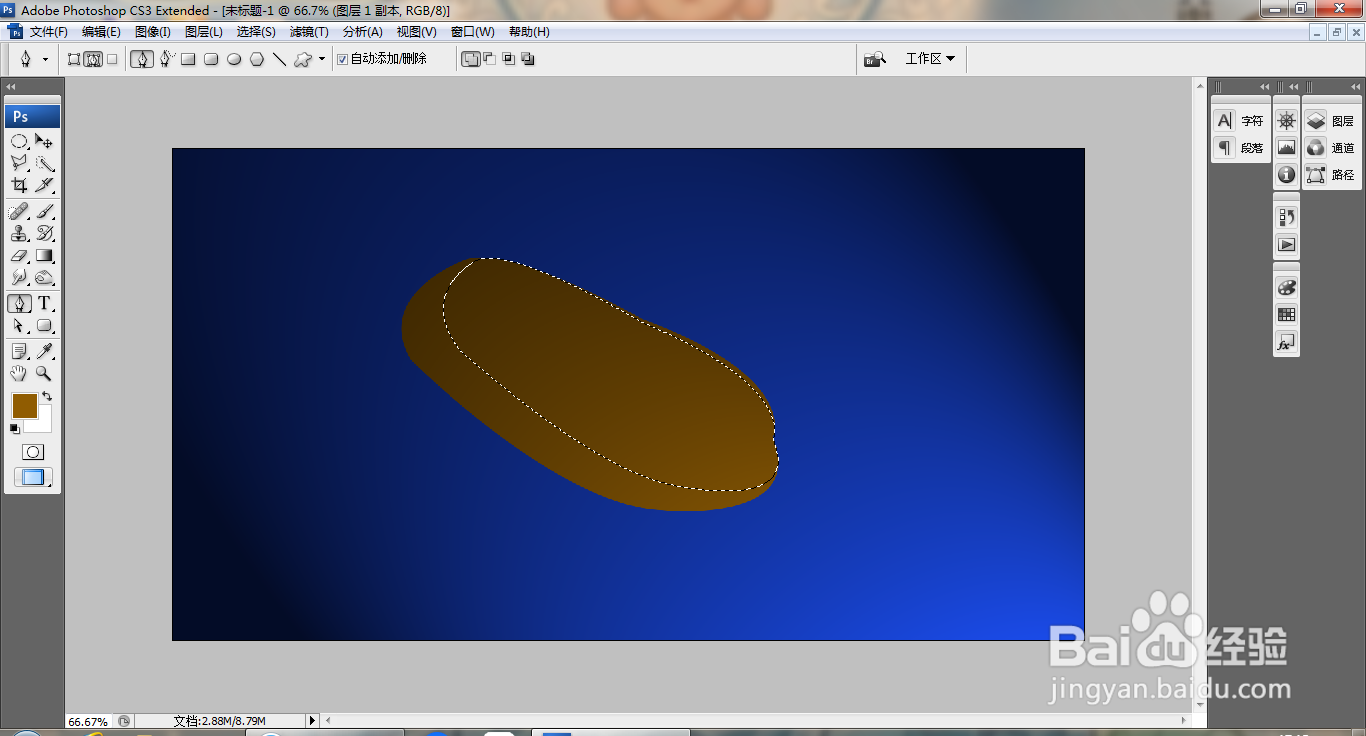Select the Magic Wand tool

point(44,163)
